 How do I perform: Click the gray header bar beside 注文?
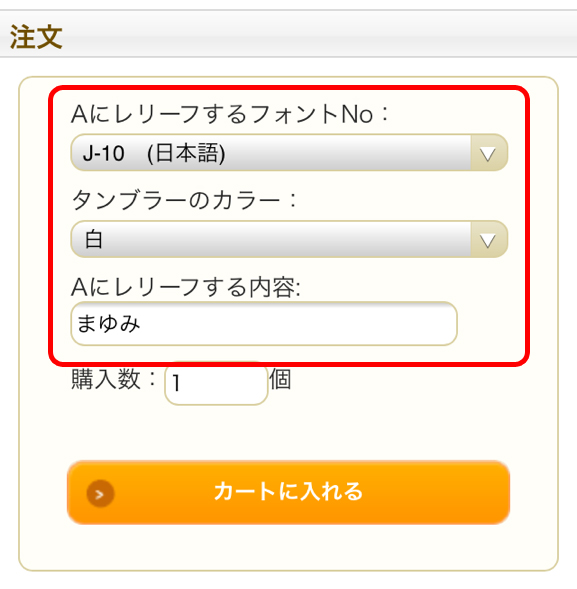click(319, 35)
